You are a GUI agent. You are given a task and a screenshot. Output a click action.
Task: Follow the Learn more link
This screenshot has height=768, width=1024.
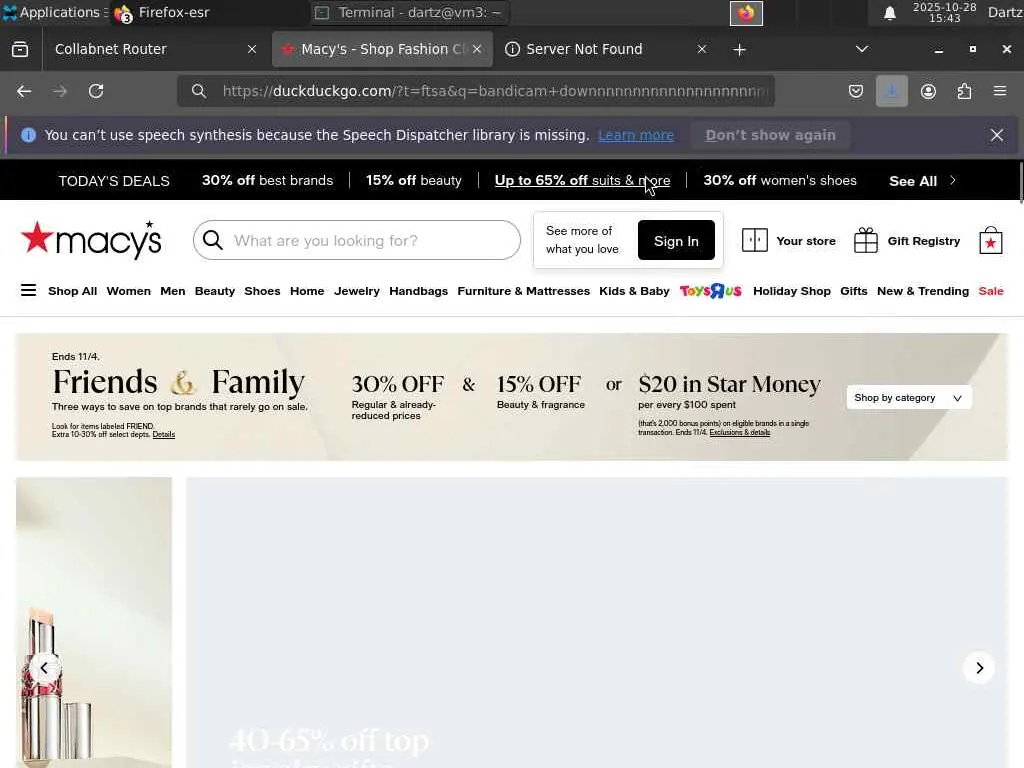[635, 135]
